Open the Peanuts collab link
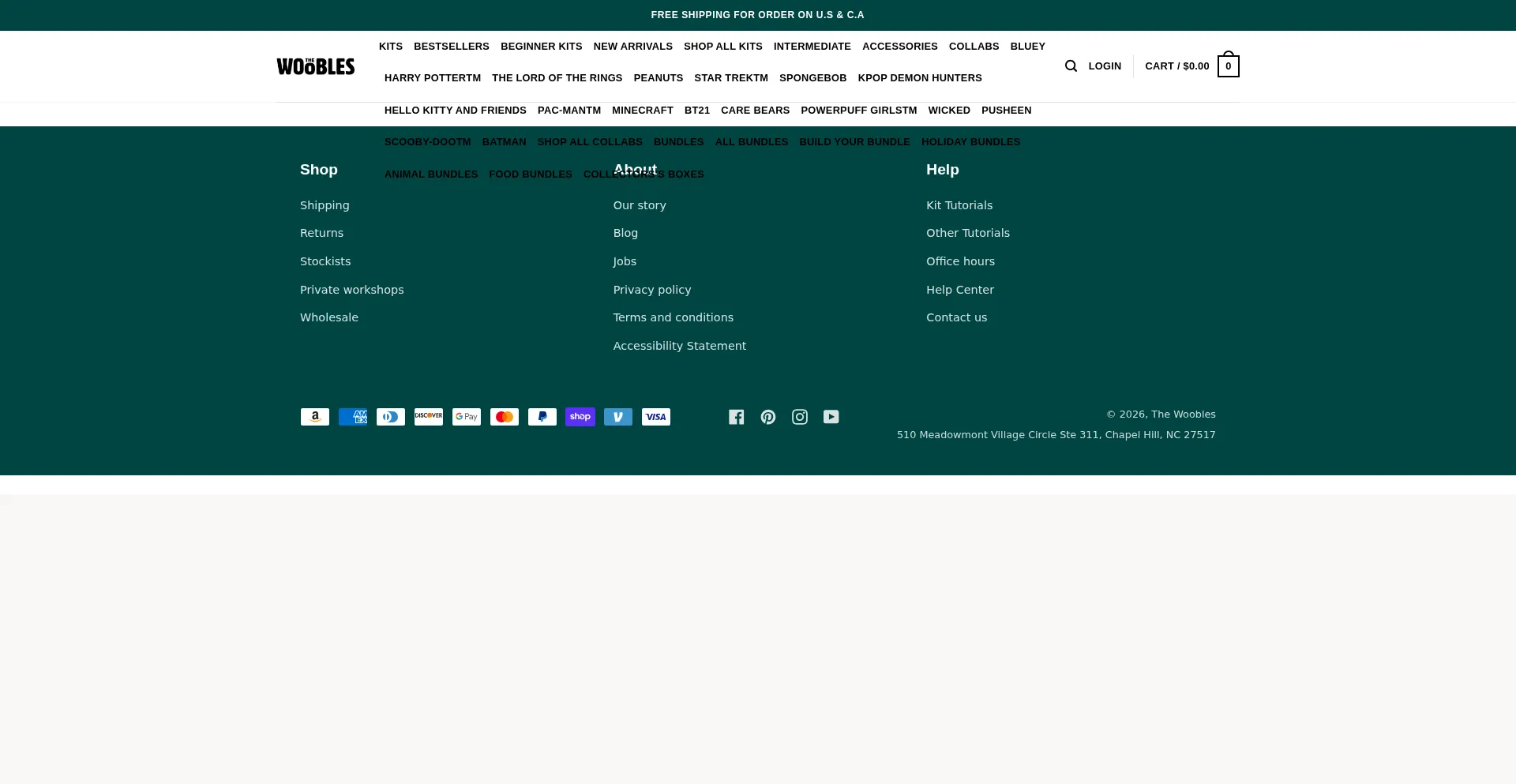This screenshot has height=784, width=1516. pyautogui.click(x=659, y=78)
